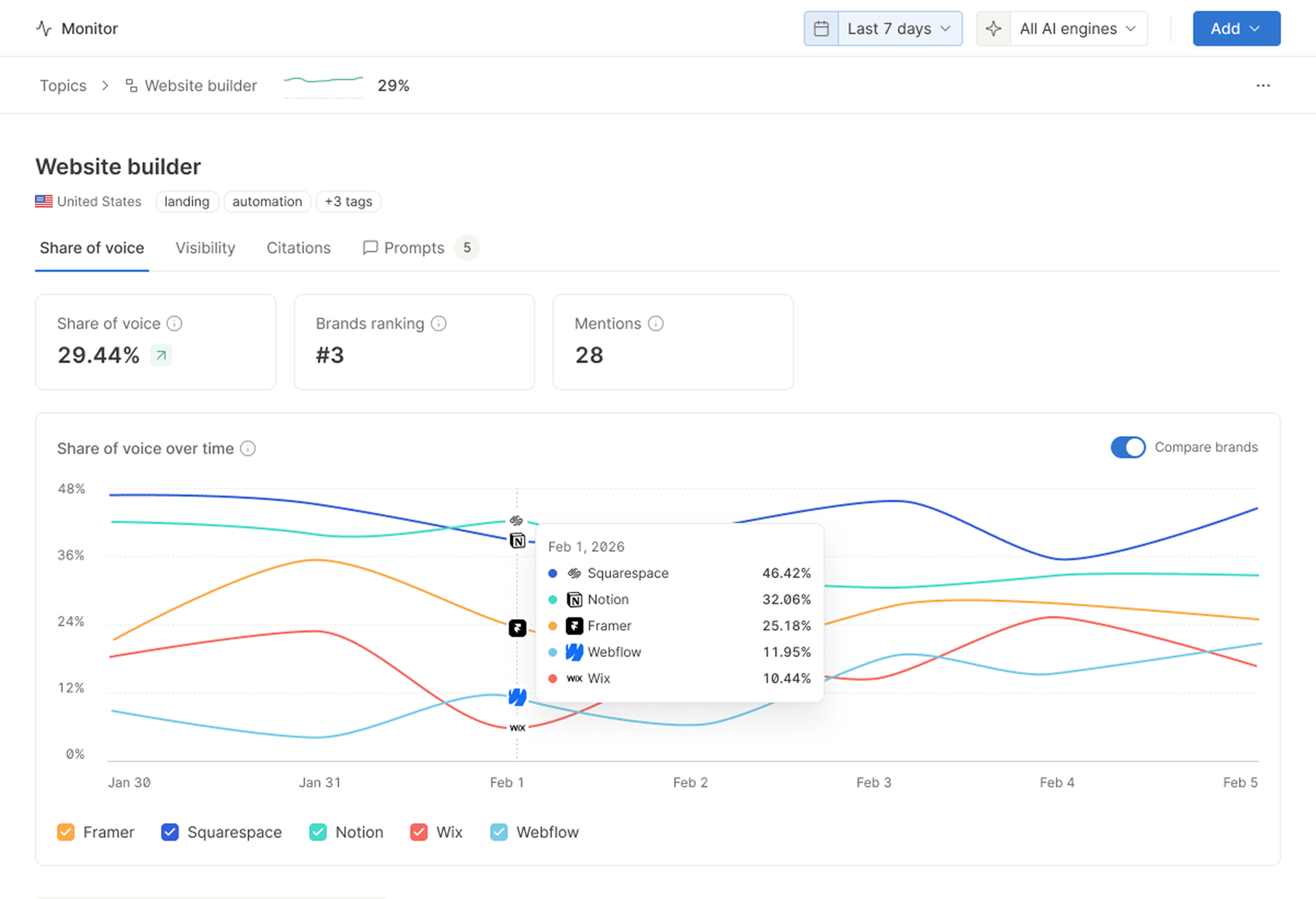This screenshot has width=1316, height=899.
Task: Click the Topics breadcrumb link
Action: tap(63, 86)
